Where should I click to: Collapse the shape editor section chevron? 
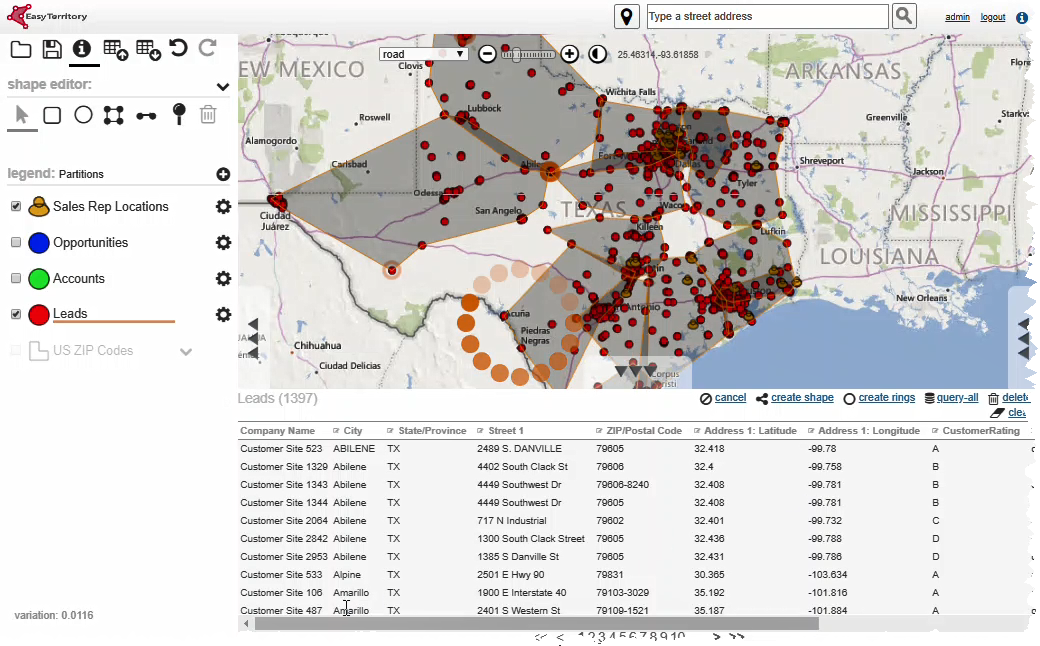223,86
